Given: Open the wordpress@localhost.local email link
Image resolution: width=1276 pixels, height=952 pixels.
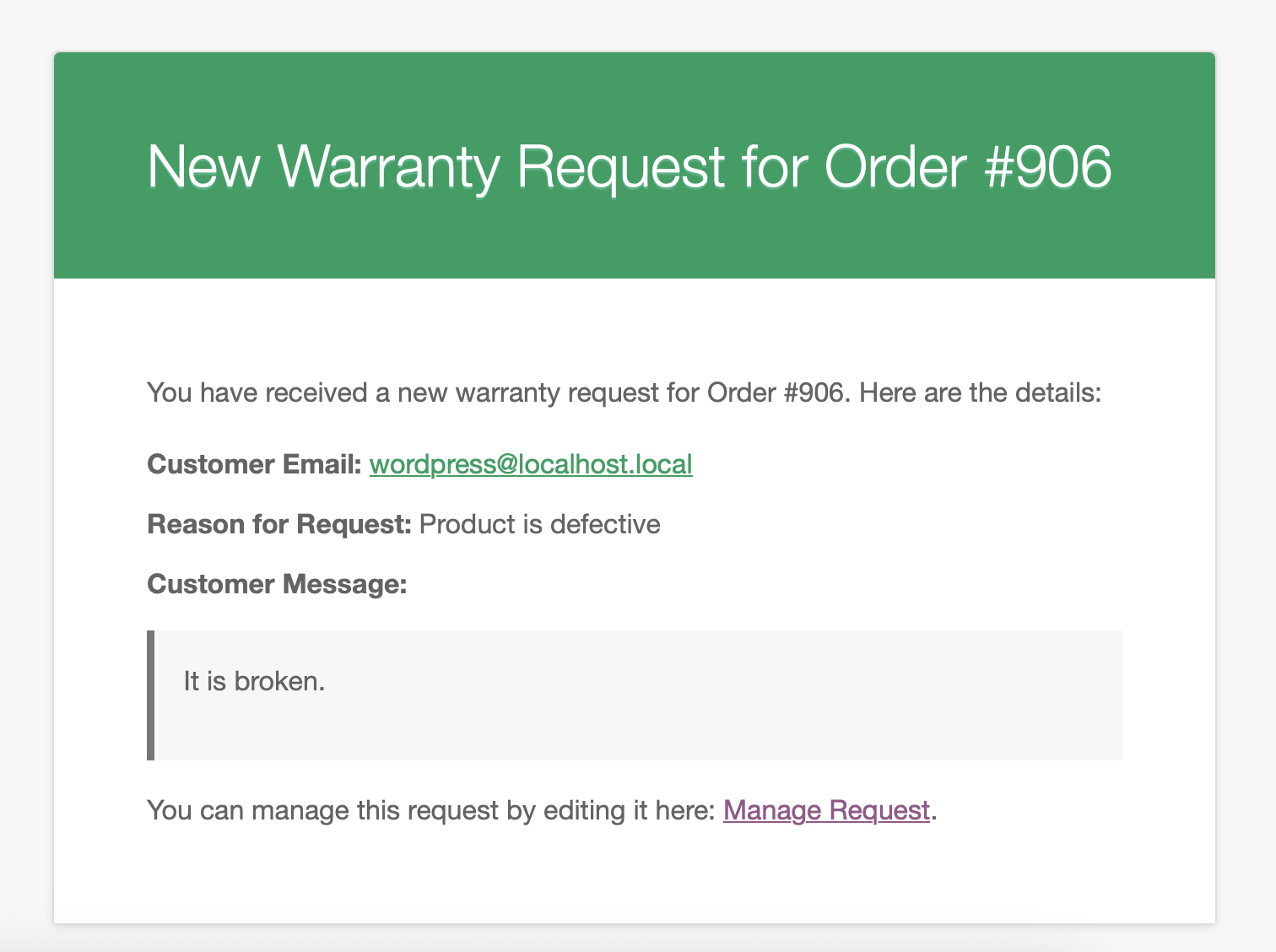Looking at the screenshot, I should [531, 464].
